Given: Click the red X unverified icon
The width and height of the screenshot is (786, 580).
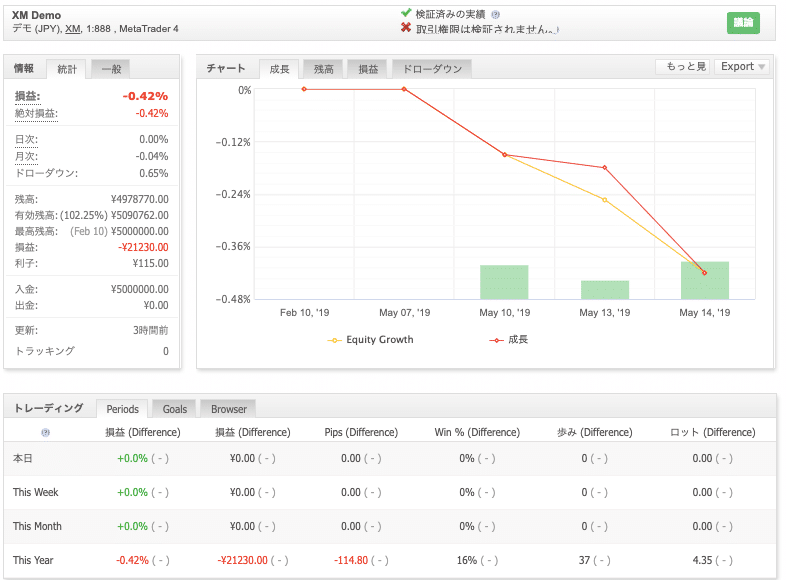Looking at the screenshot, I should (406, 28).
